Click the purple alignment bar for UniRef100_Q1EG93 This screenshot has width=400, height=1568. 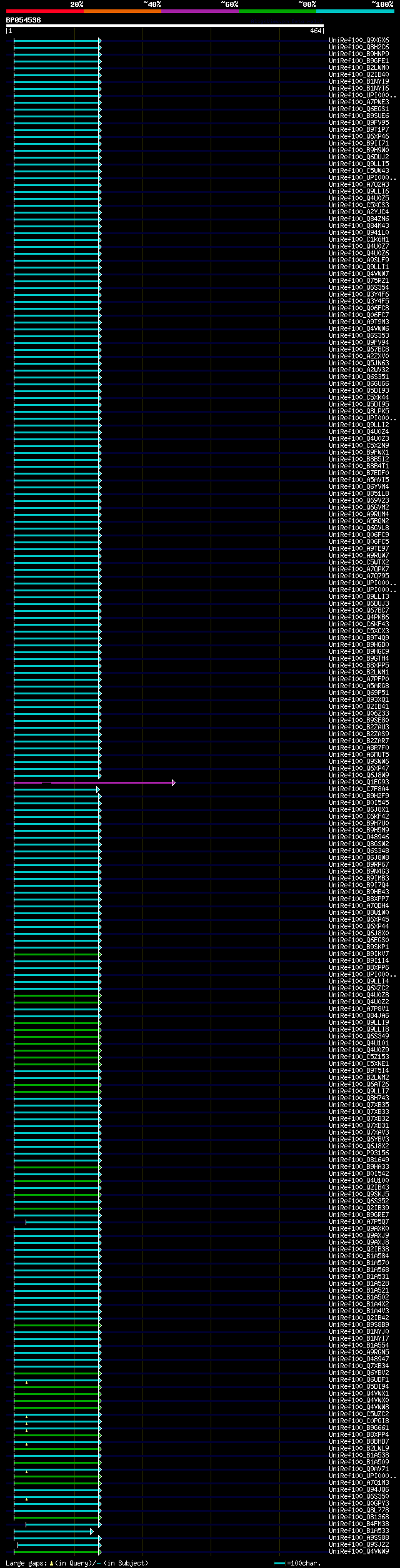pos(94,782)
